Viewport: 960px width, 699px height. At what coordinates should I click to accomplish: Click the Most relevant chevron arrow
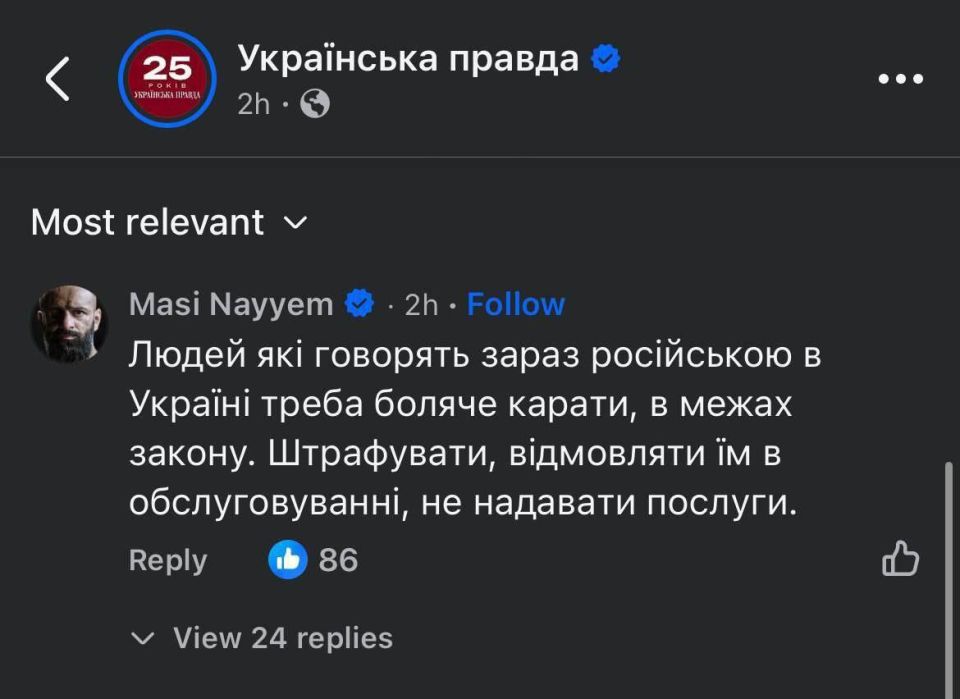click(x=294, y=225)
